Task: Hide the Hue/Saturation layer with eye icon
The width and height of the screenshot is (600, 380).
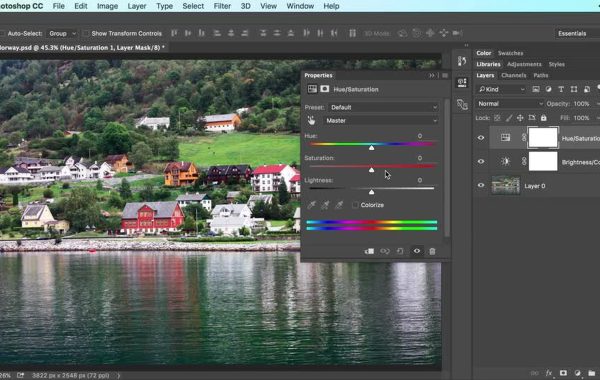Action: (481, 138)
